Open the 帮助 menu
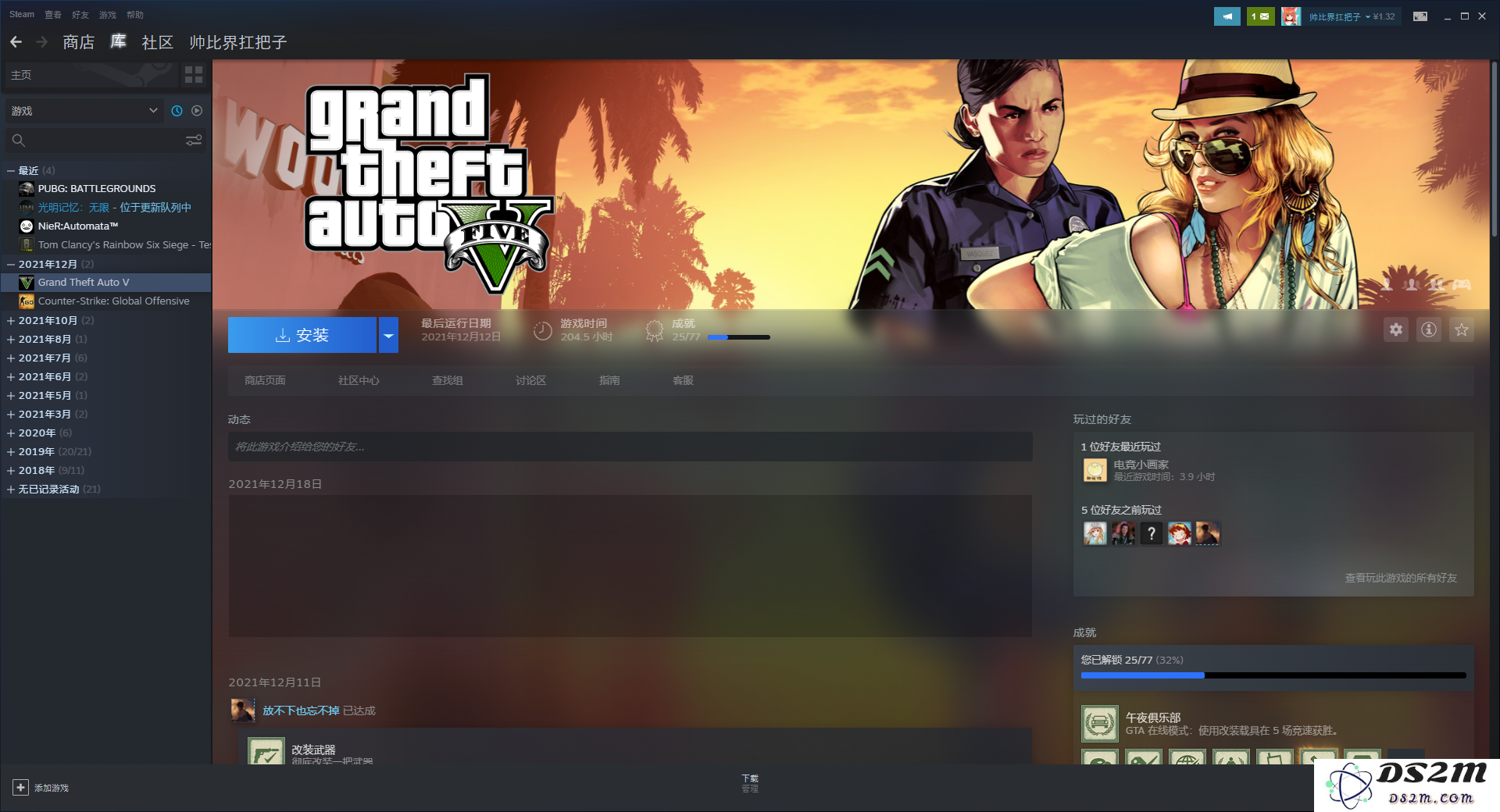The height and width of the screenshot is (812, 1500). pos(135,14)
